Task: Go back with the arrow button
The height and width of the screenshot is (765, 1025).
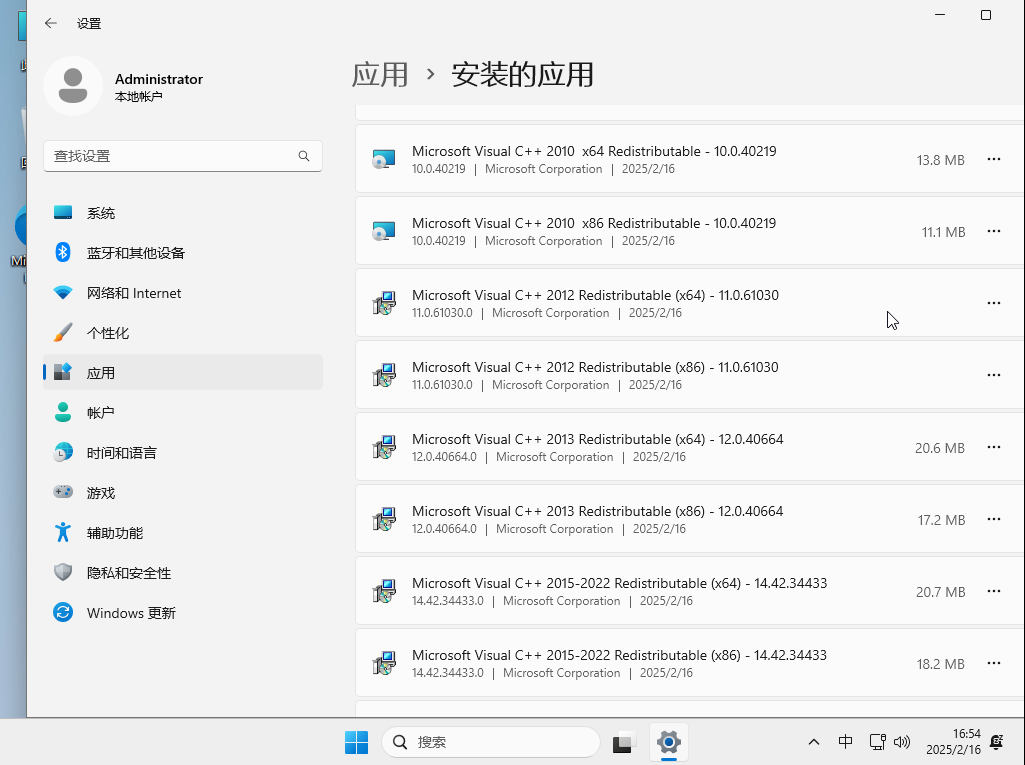Action: click(x=51, y=24)
